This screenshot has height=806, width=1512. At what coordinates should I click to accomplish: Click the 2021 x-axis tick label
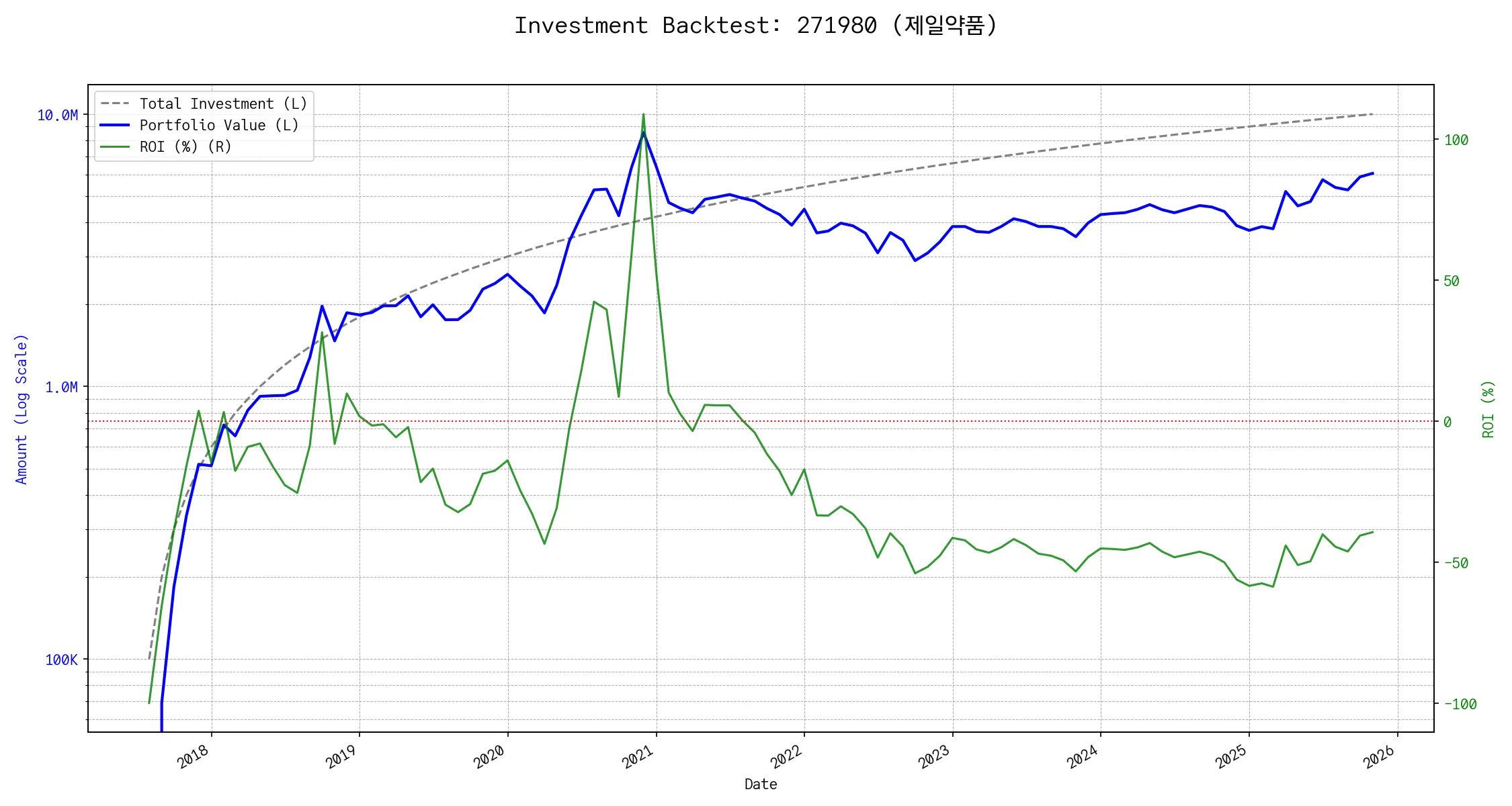click(x=638, y=757)
